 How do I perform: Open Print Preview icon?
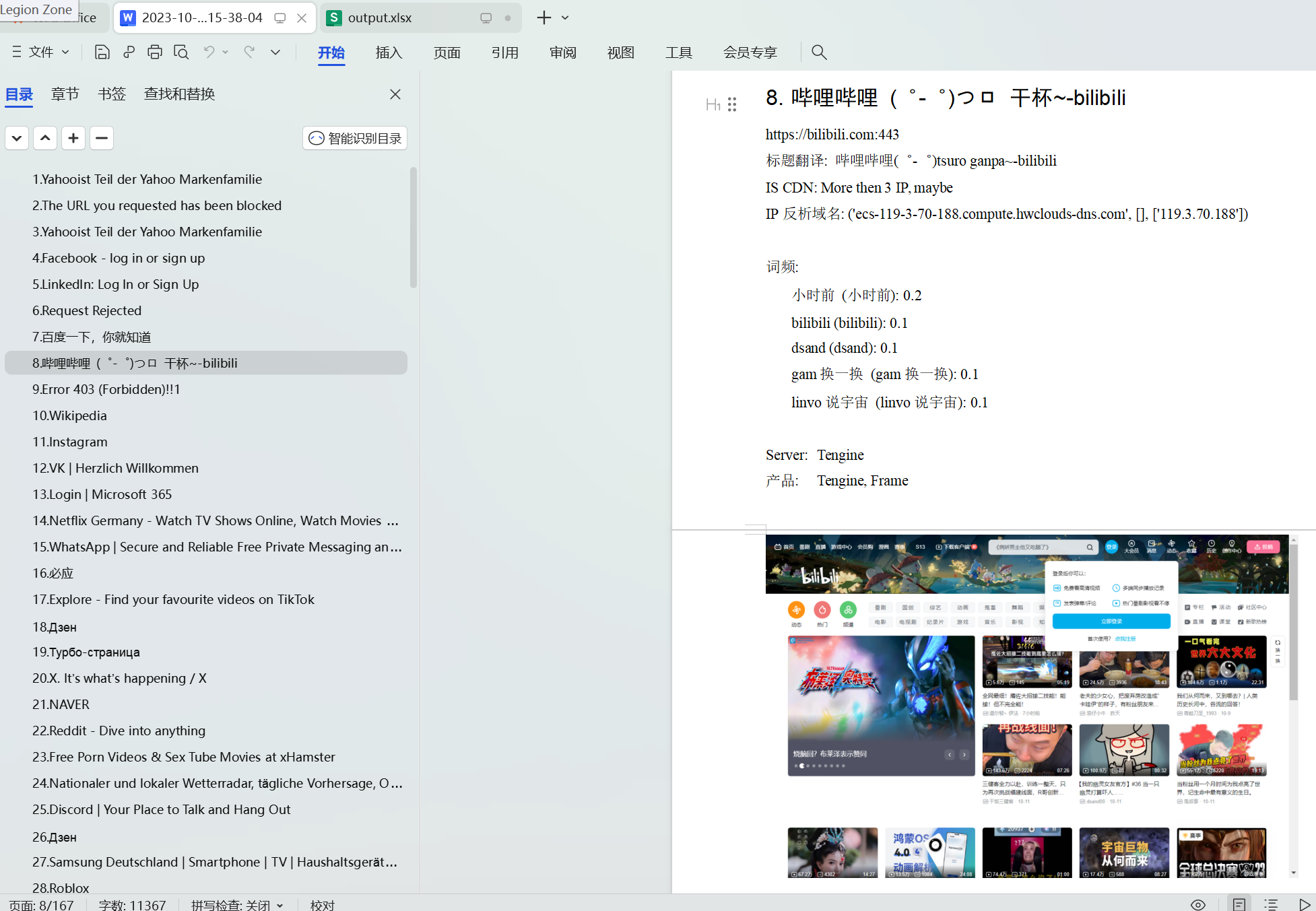[x=181, y=52]
